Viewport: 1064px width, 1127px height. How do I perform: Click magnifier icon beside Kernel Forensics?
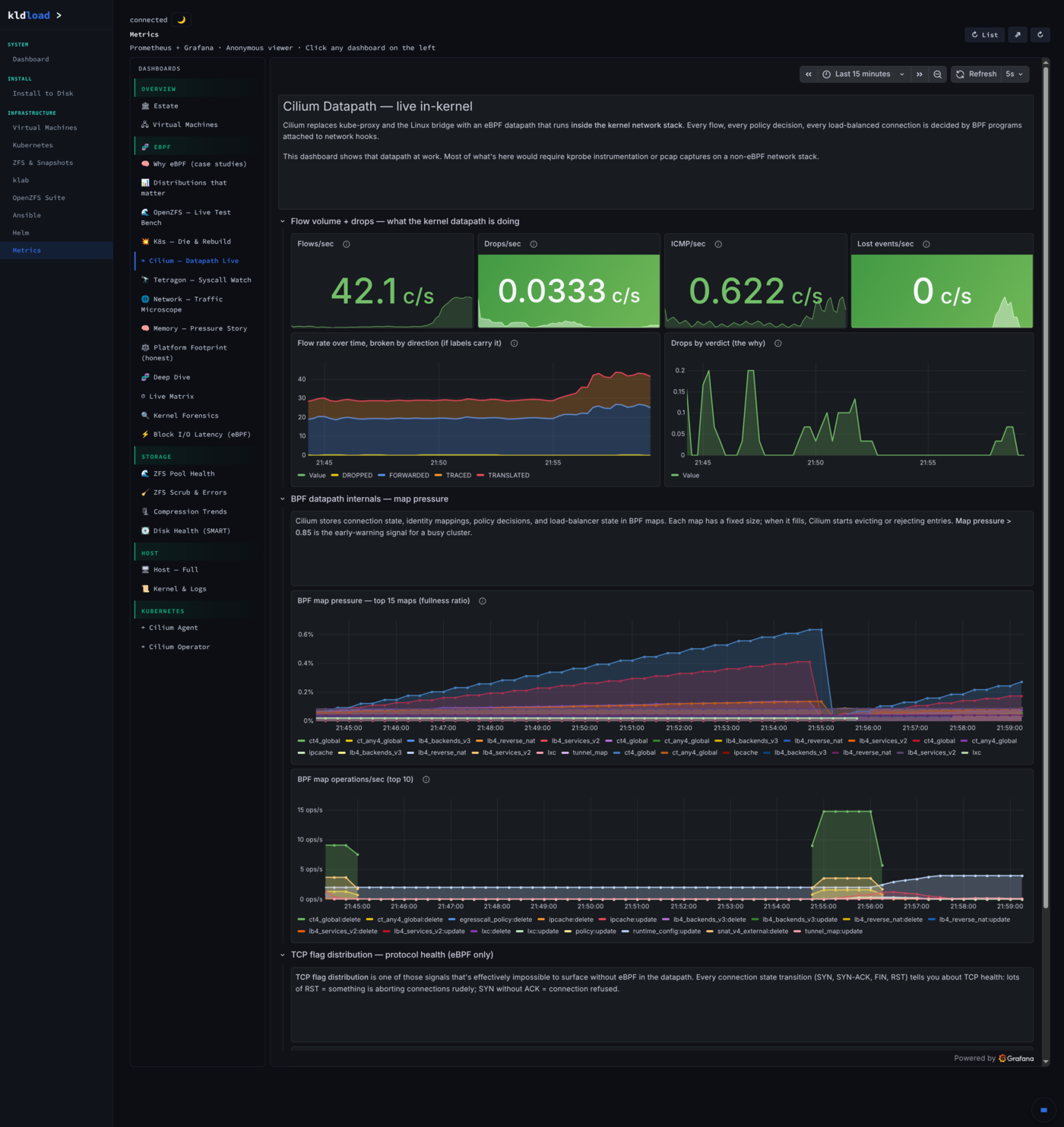pos(145,416)
